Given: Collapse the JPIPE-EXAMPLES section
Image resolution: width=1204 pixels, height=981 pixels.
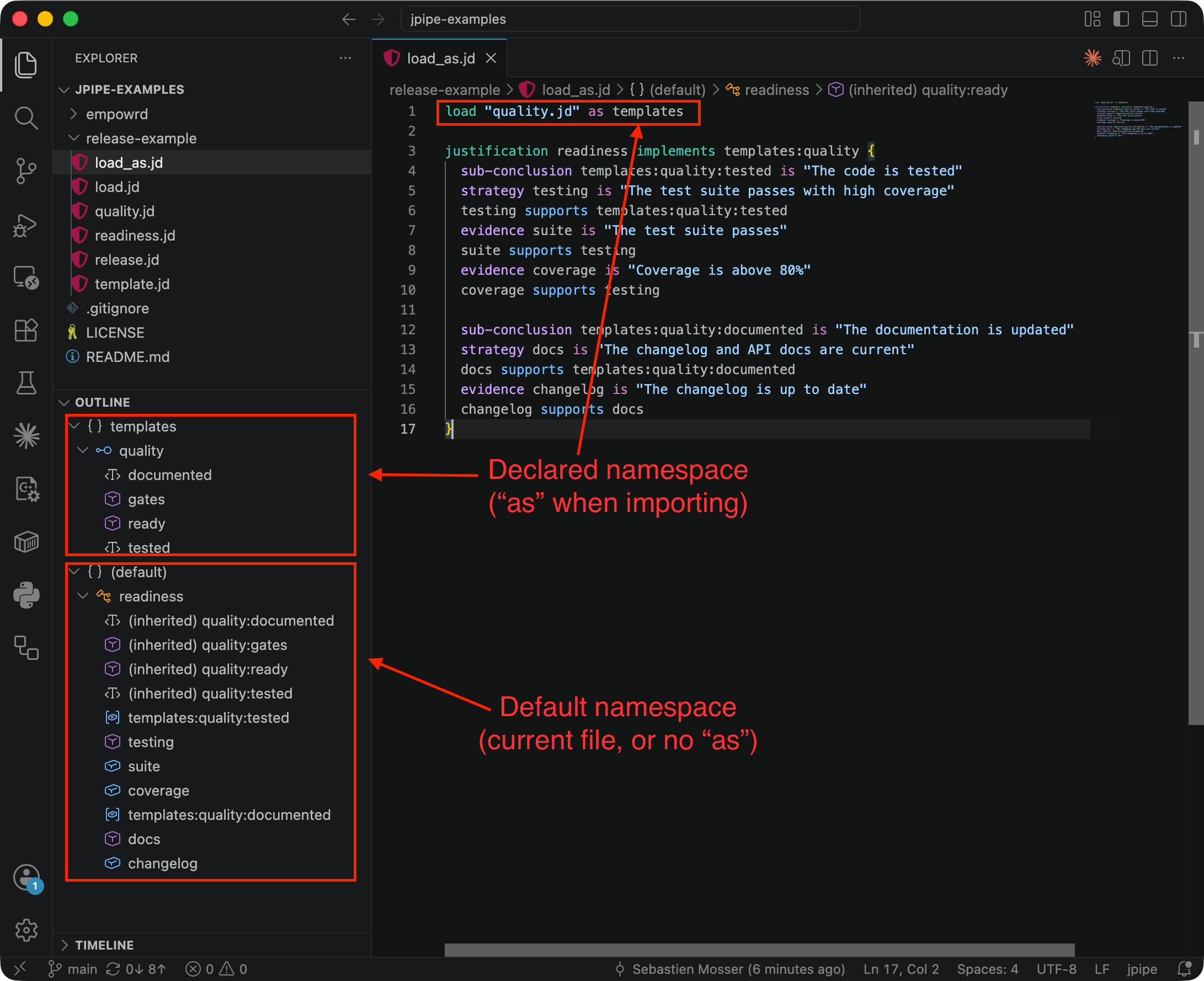Looking at the screenshot, I should [64, 89].
